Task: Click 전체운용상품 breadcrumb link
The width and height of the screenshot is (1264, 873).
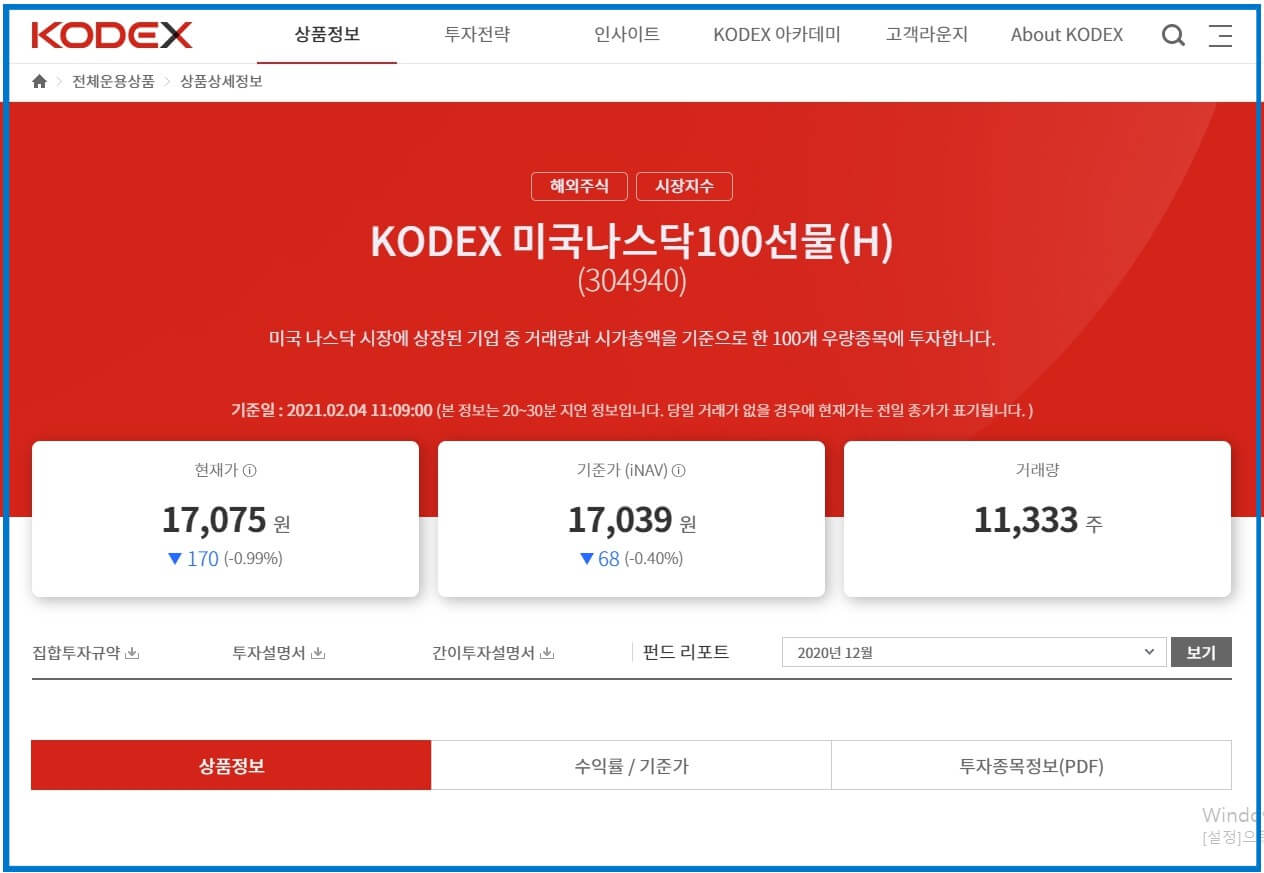Action: [113, 82]
